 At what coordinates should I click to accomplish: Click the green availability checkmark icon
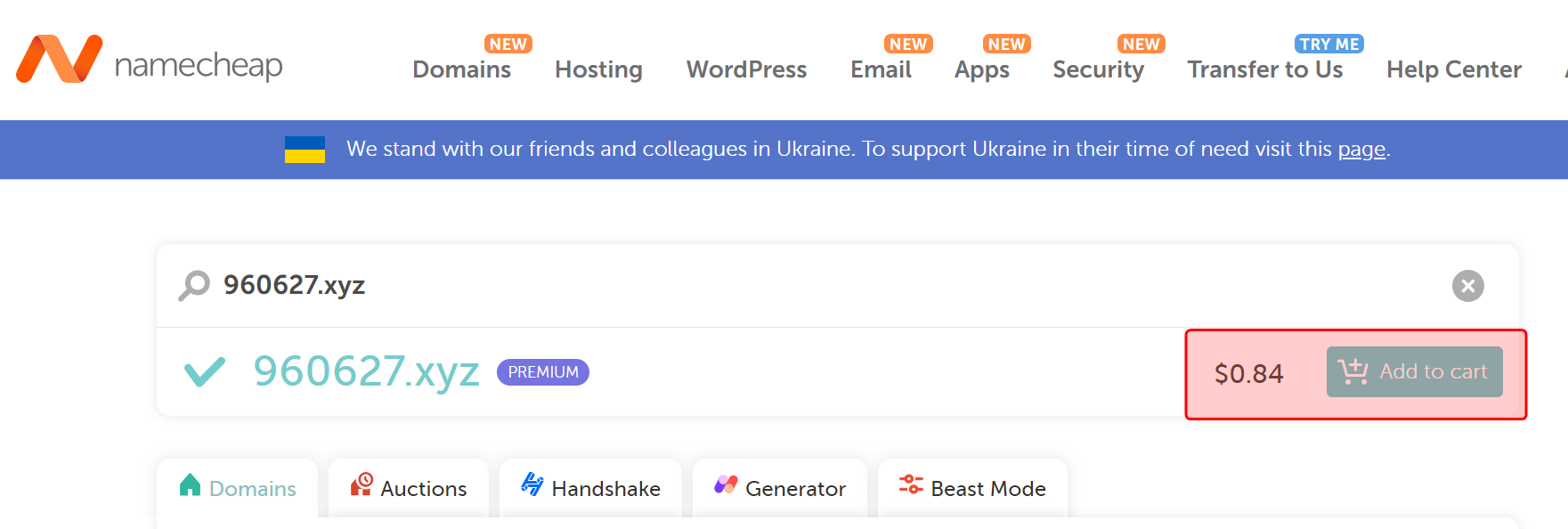pyautogui.click(x=204, y=371)
